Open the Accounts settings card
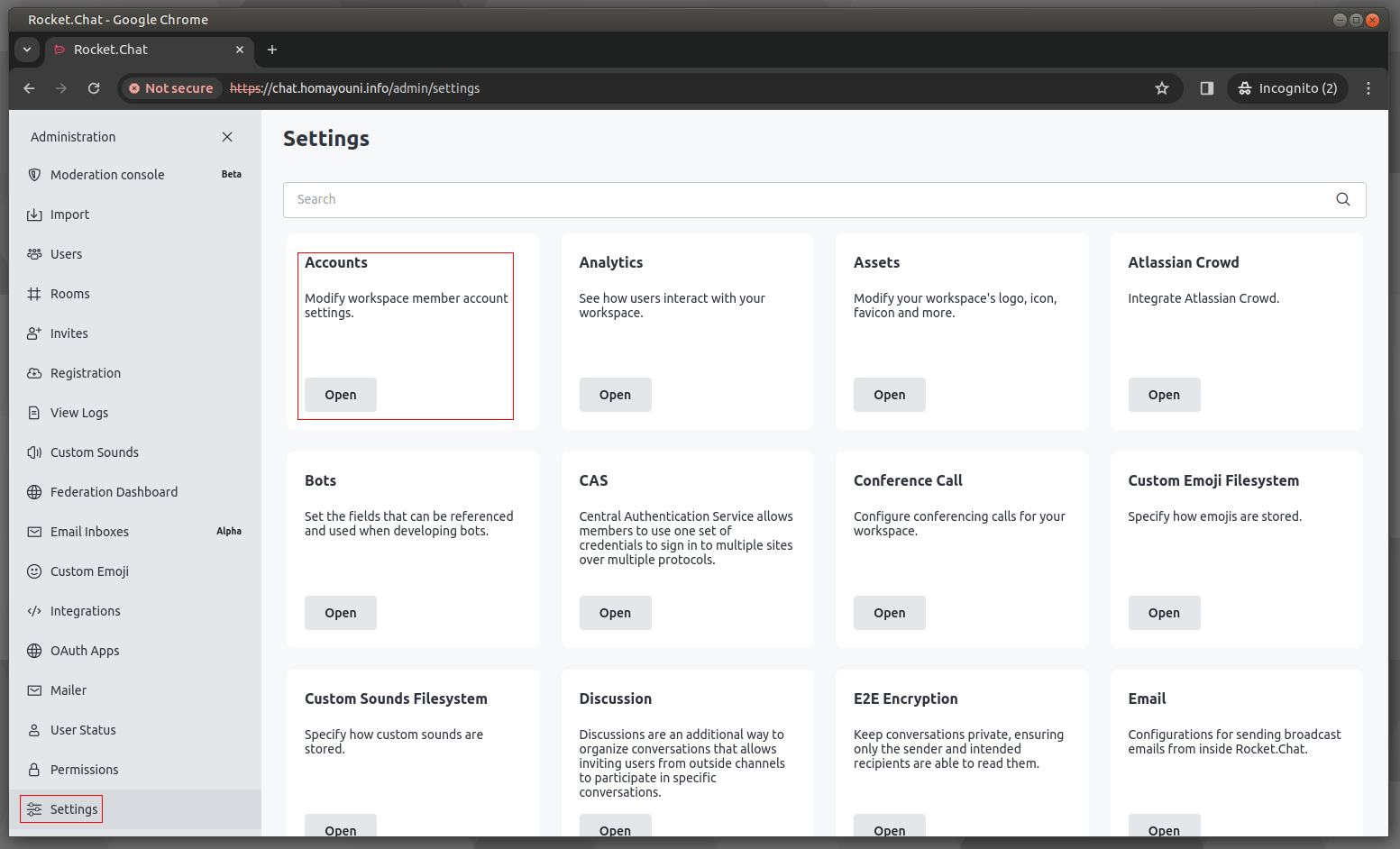 point(341,395)
